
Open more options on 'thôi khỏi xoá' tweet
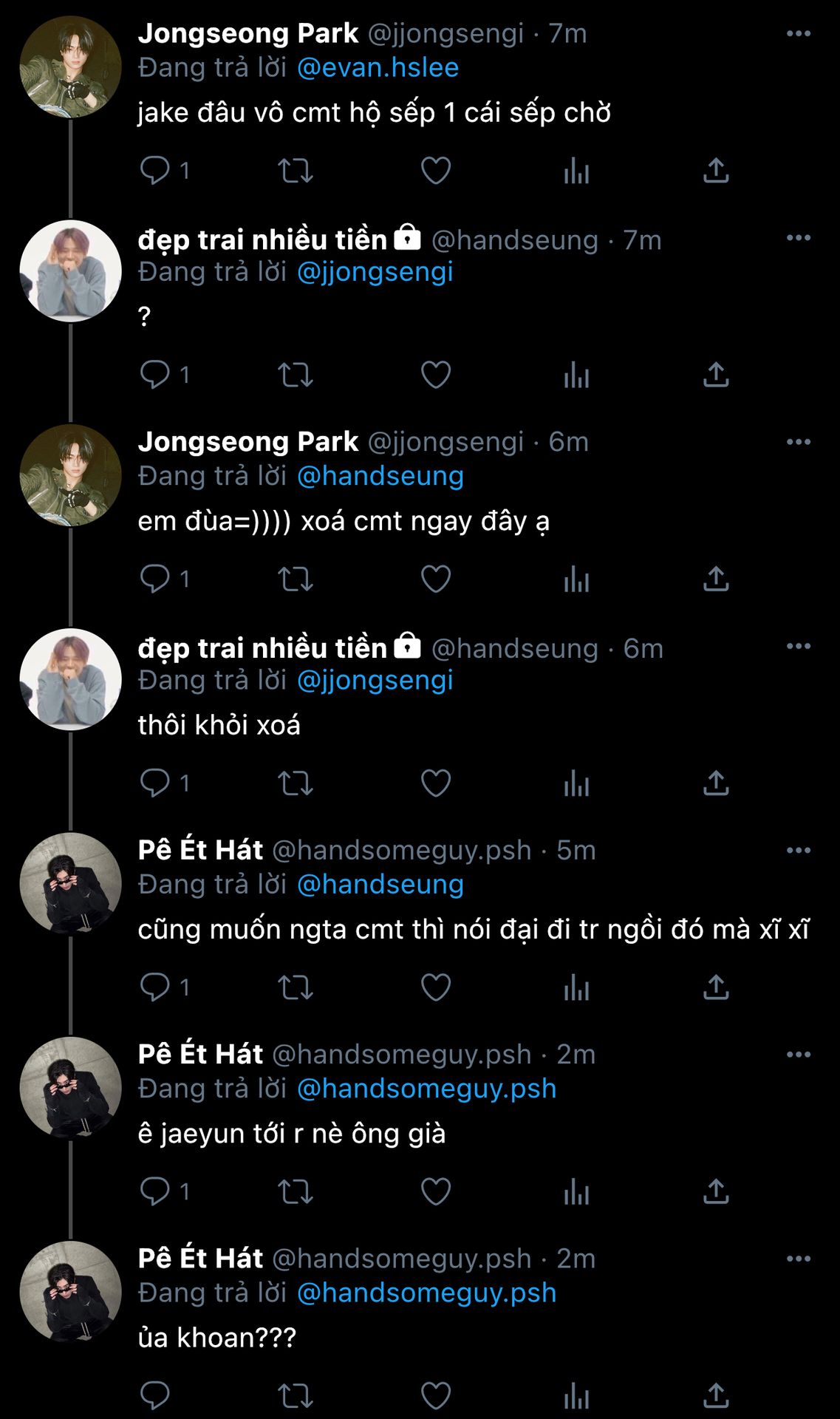pyautogui.click(x=798, y=646)
